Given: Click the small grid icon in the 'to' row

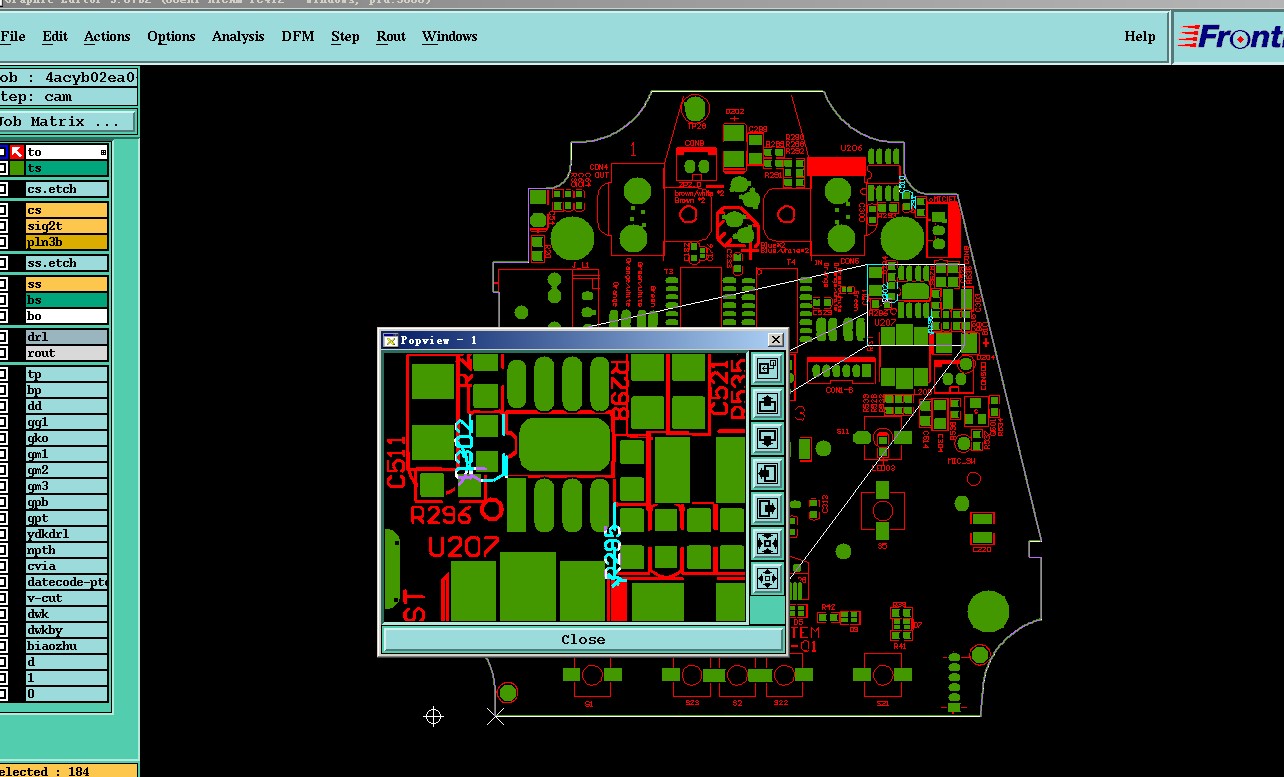Looking at the screenshot, I should click(103, 152).
